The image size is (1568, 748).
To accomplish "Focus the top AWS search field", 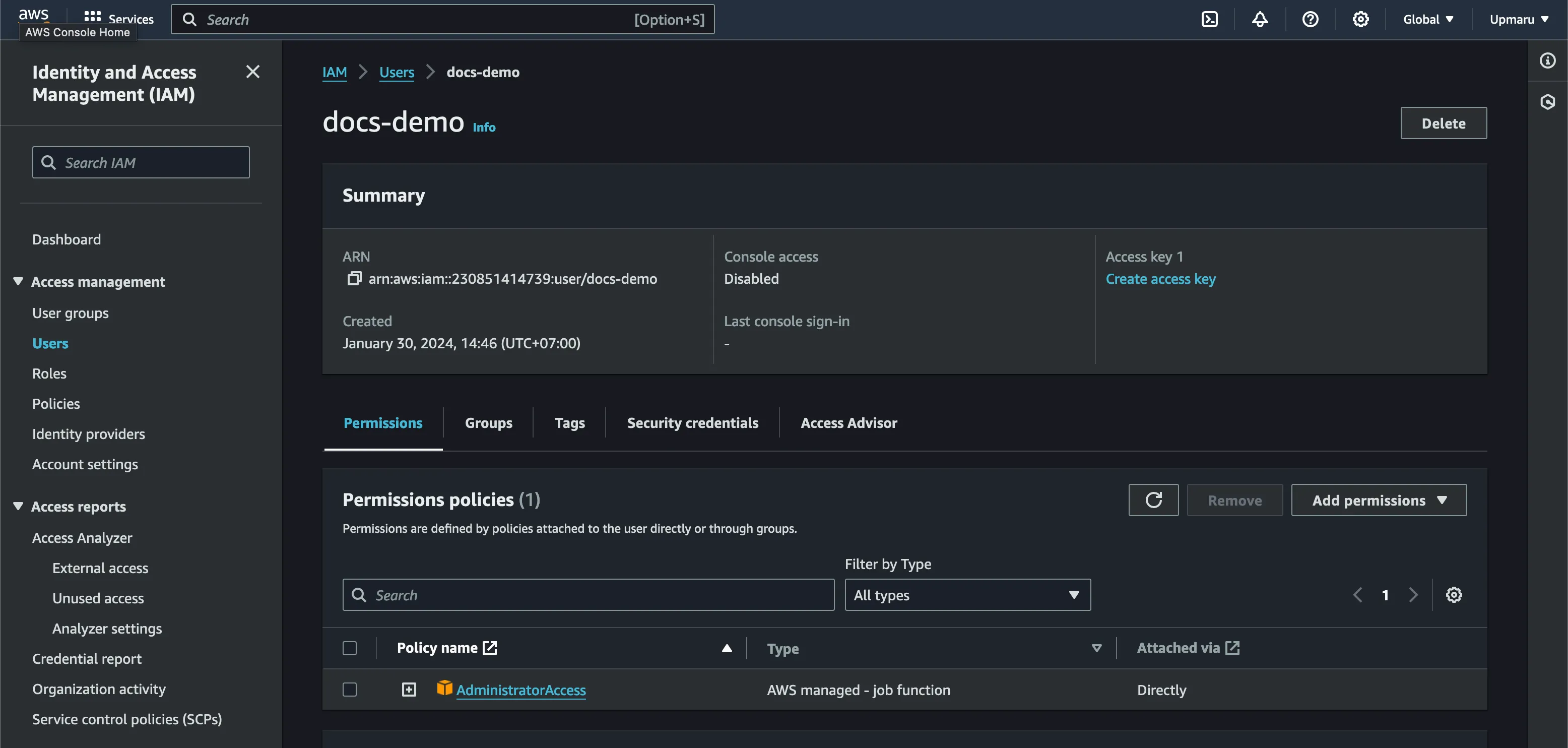I will click(442, 20).
